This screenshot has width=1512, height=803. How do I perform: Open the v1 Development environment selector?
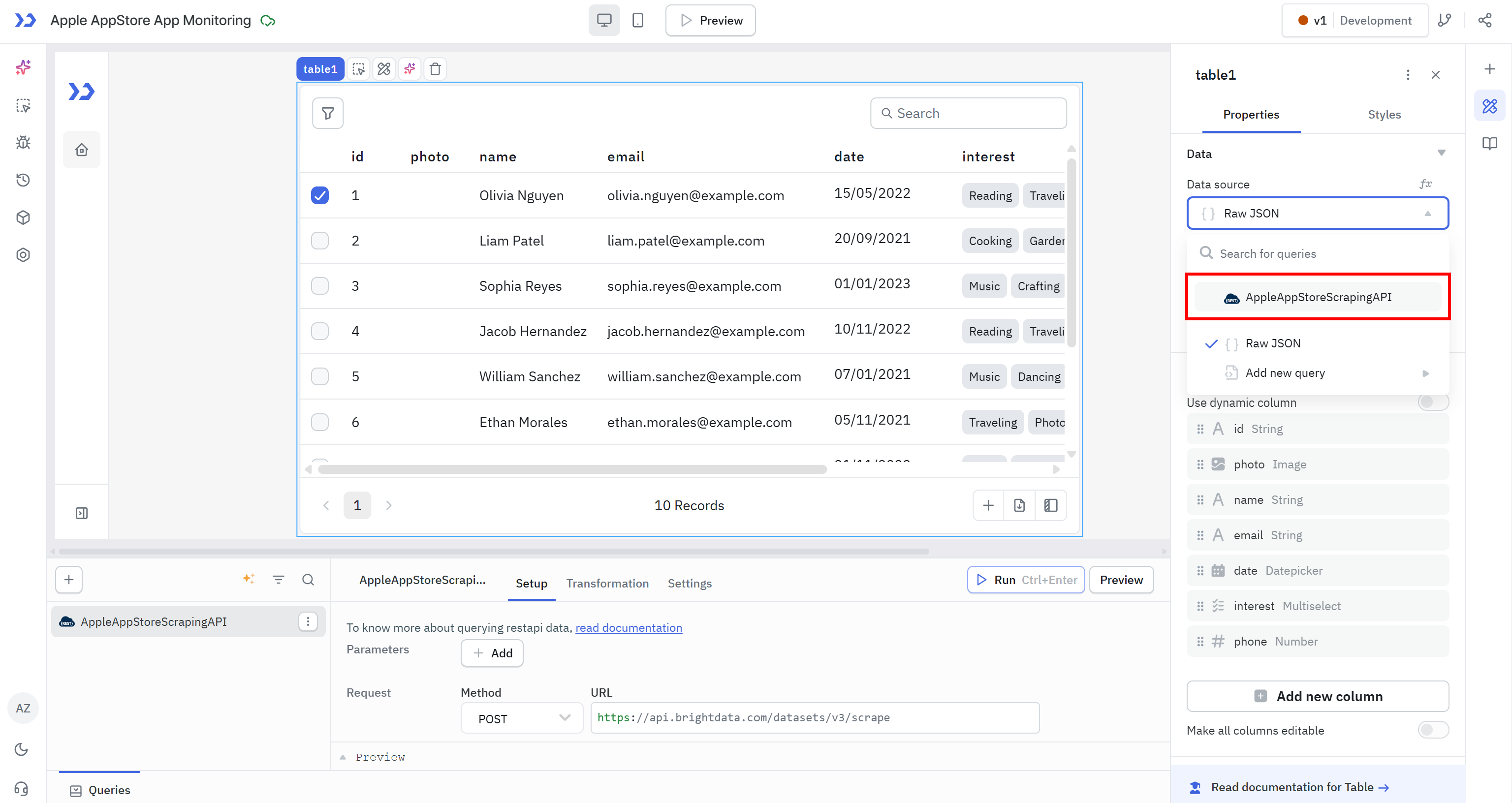tap(1354, 21)
